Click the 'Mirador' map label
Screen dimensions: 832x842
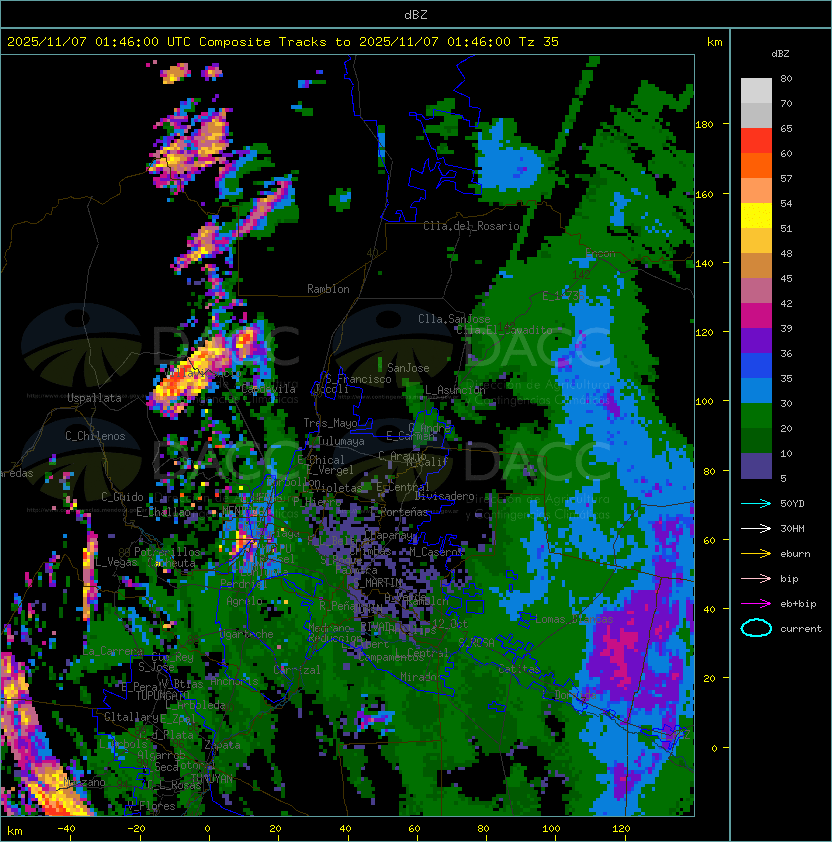tap(419, 677)
